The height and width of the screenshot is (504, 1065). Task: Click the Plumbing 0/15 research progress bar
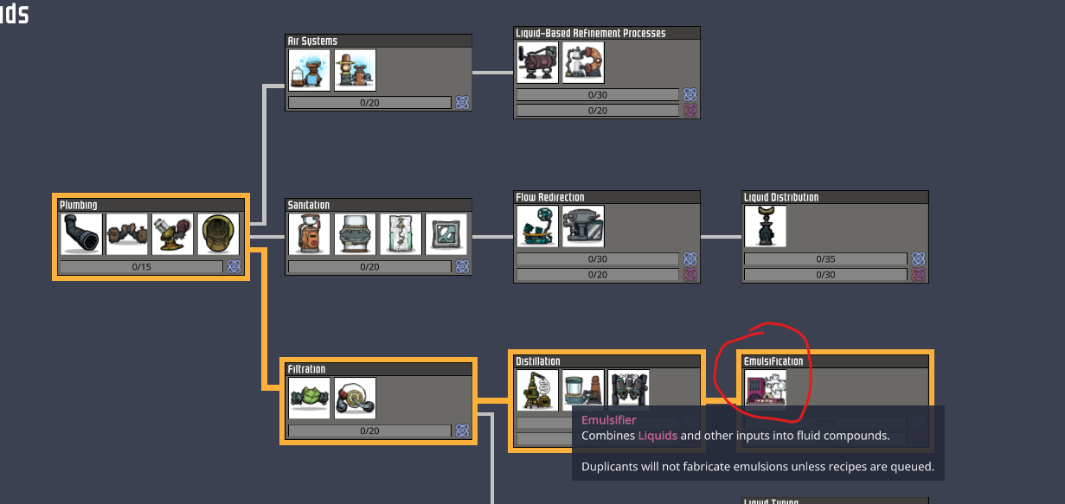(x=141, y=267)
